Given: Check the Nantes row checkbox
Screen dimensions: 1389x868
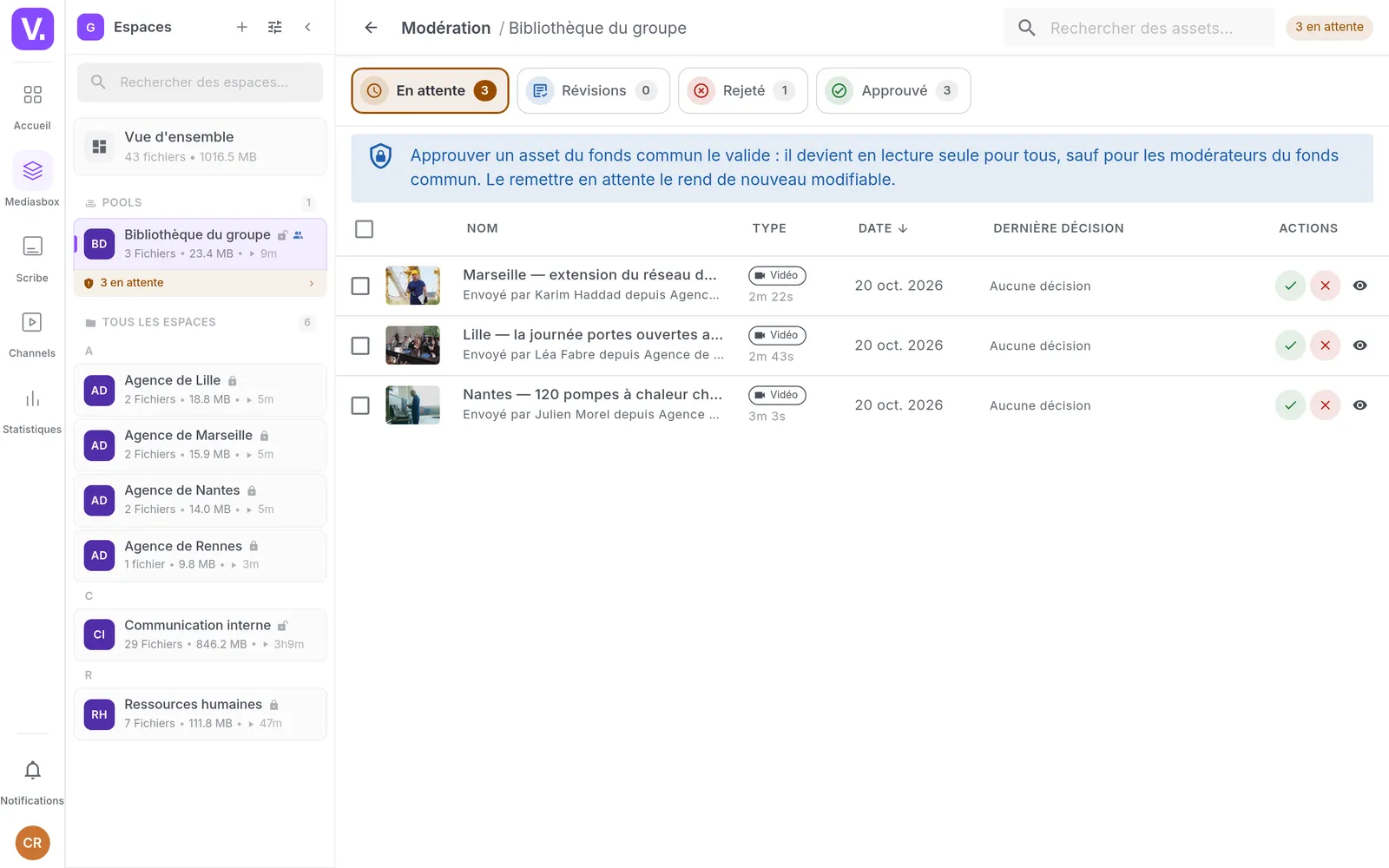Looking at the screenshot, I should tap(360, 405).
